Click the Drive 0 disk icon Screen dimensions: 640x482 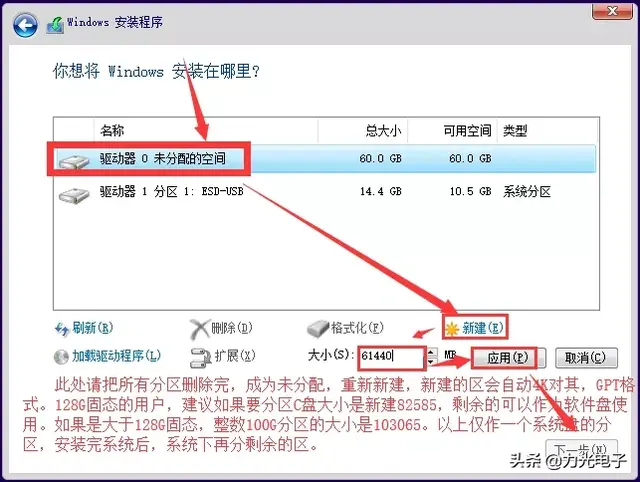pyautogui.click(x=74, y=161)
